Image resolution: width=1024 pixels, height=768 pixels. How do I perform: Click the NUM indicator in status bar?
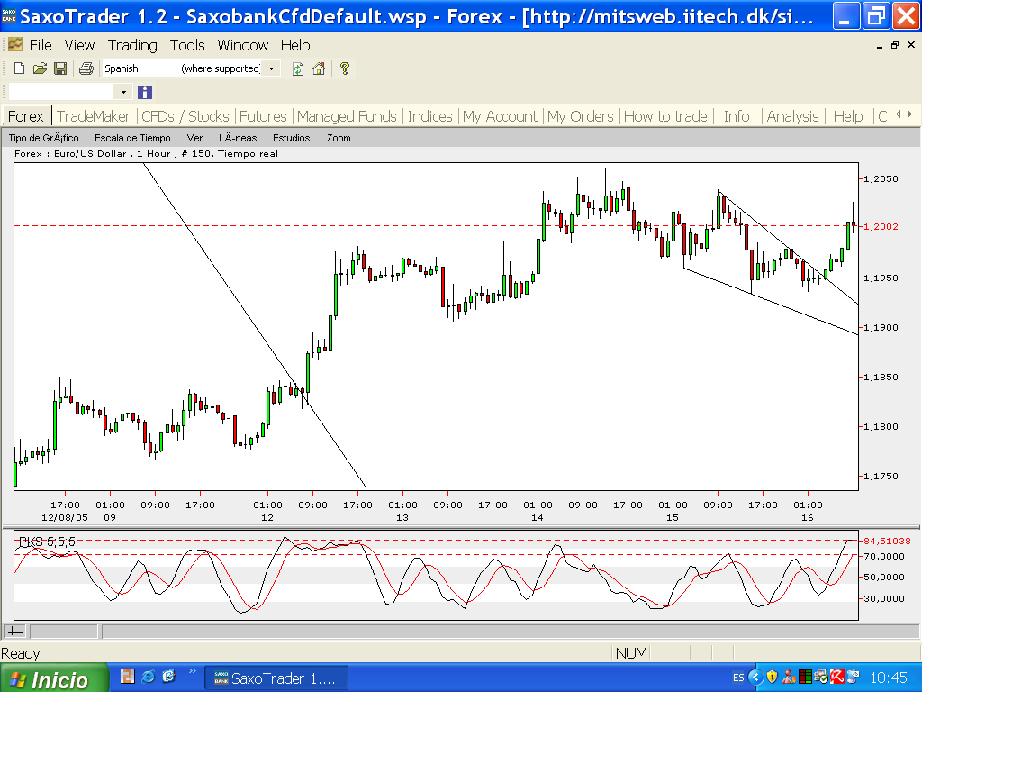[631, 653]
